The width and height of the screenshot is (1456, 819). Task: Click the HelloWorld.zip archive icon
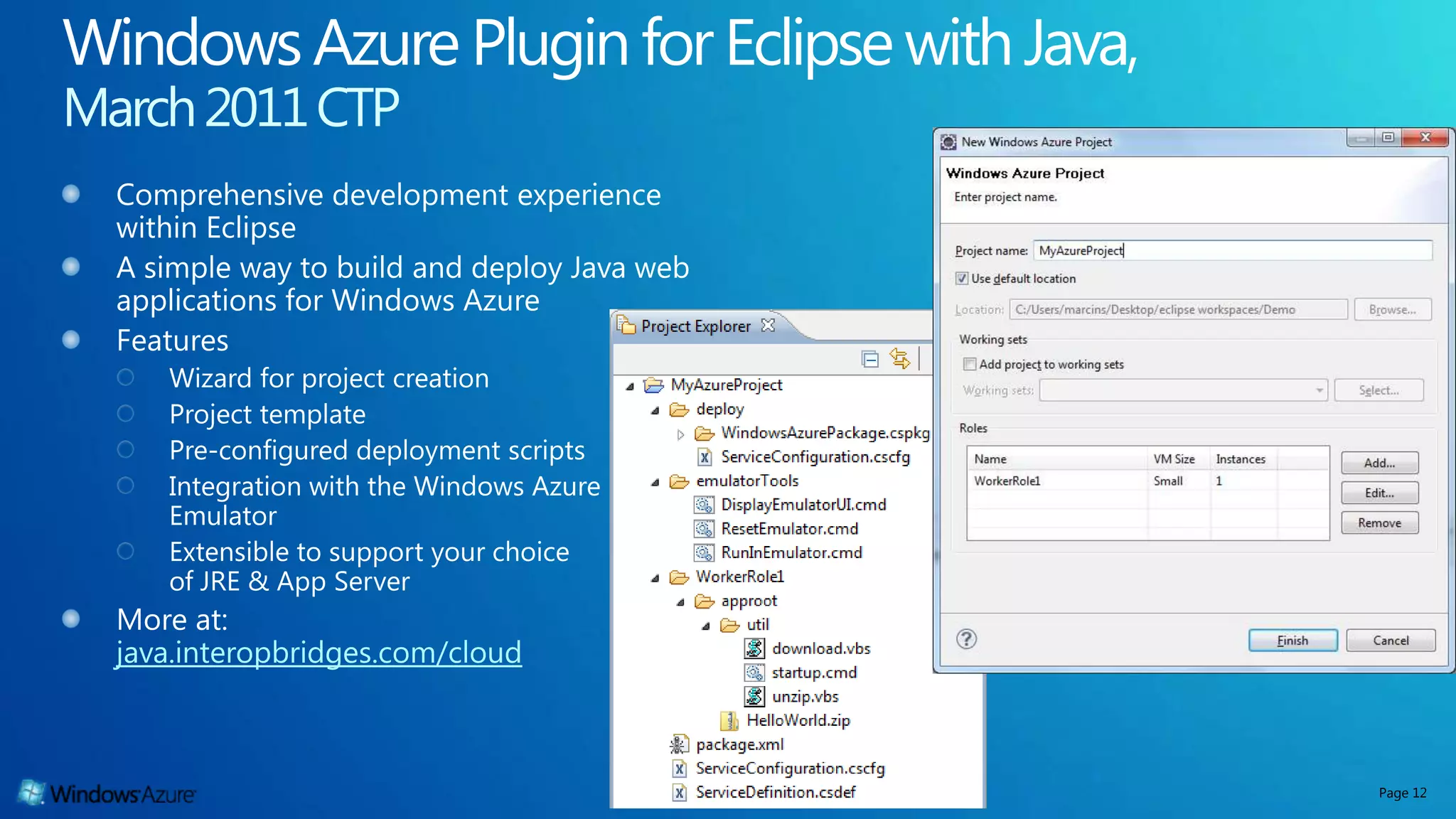(x=729, y=721)
